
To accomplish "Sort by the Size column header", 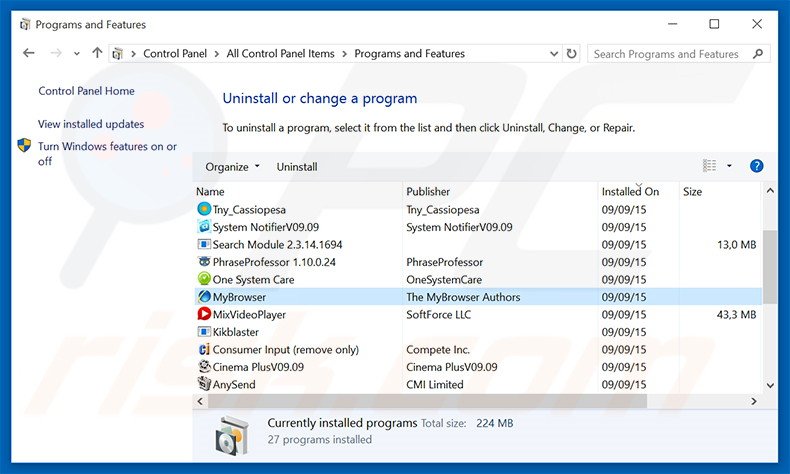I will click(720, 191).
